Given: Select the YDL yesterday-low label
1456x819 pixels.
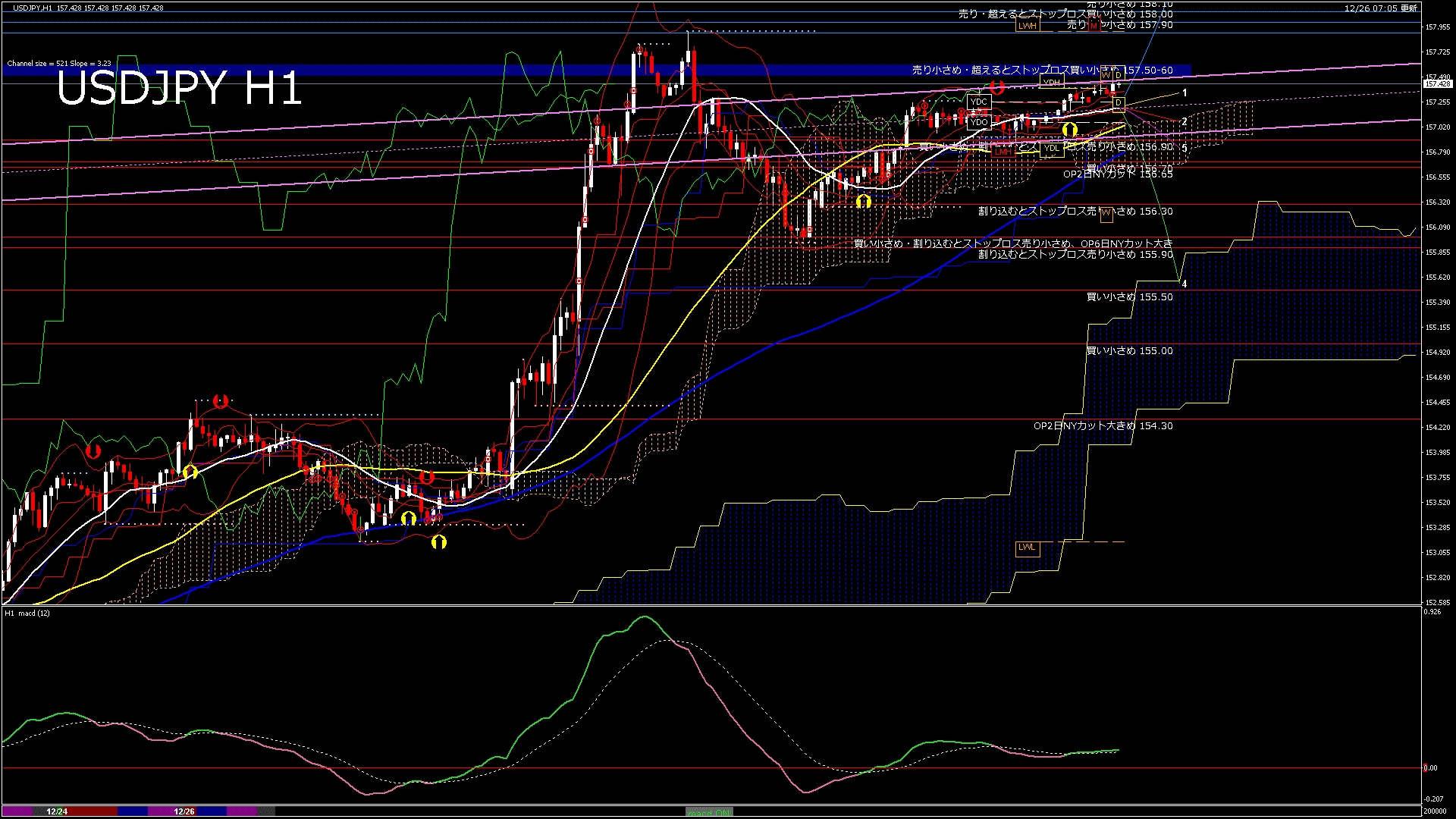Looking at the screenshot, I should (x=1052, y=149).
